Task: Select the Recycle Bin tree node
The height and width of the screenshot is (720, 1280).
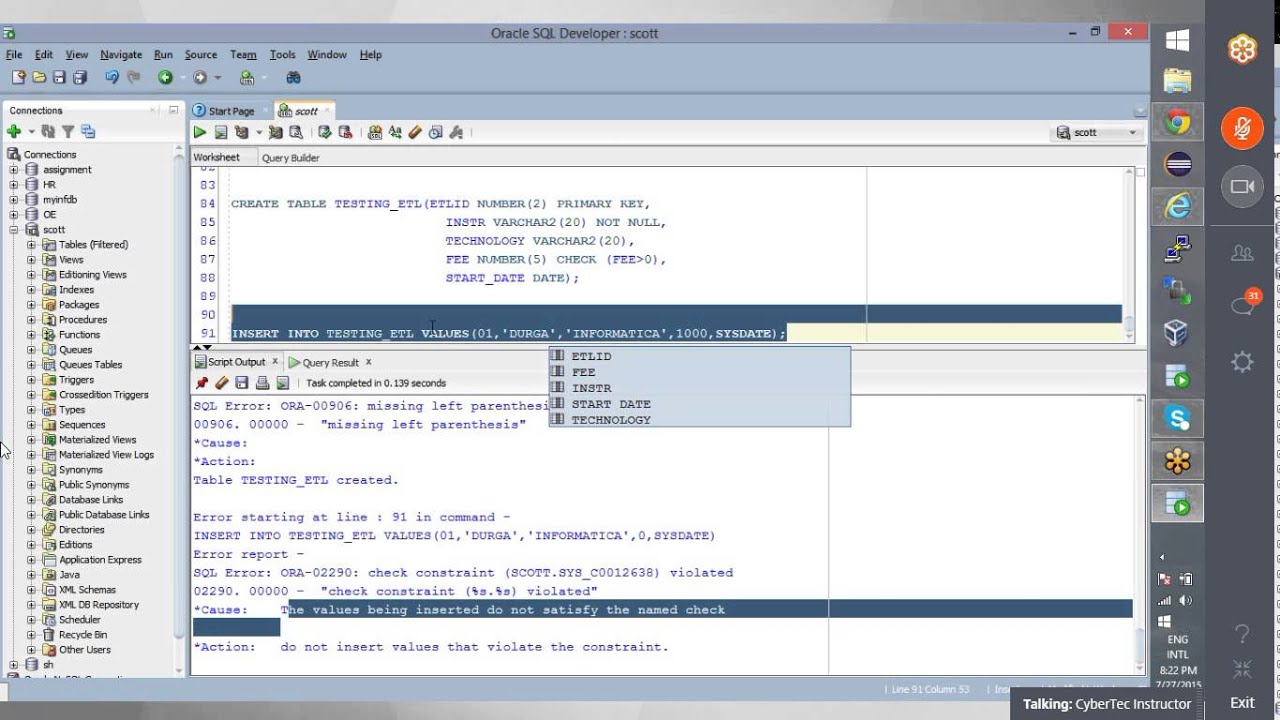Action: click(x=83, y=635)
